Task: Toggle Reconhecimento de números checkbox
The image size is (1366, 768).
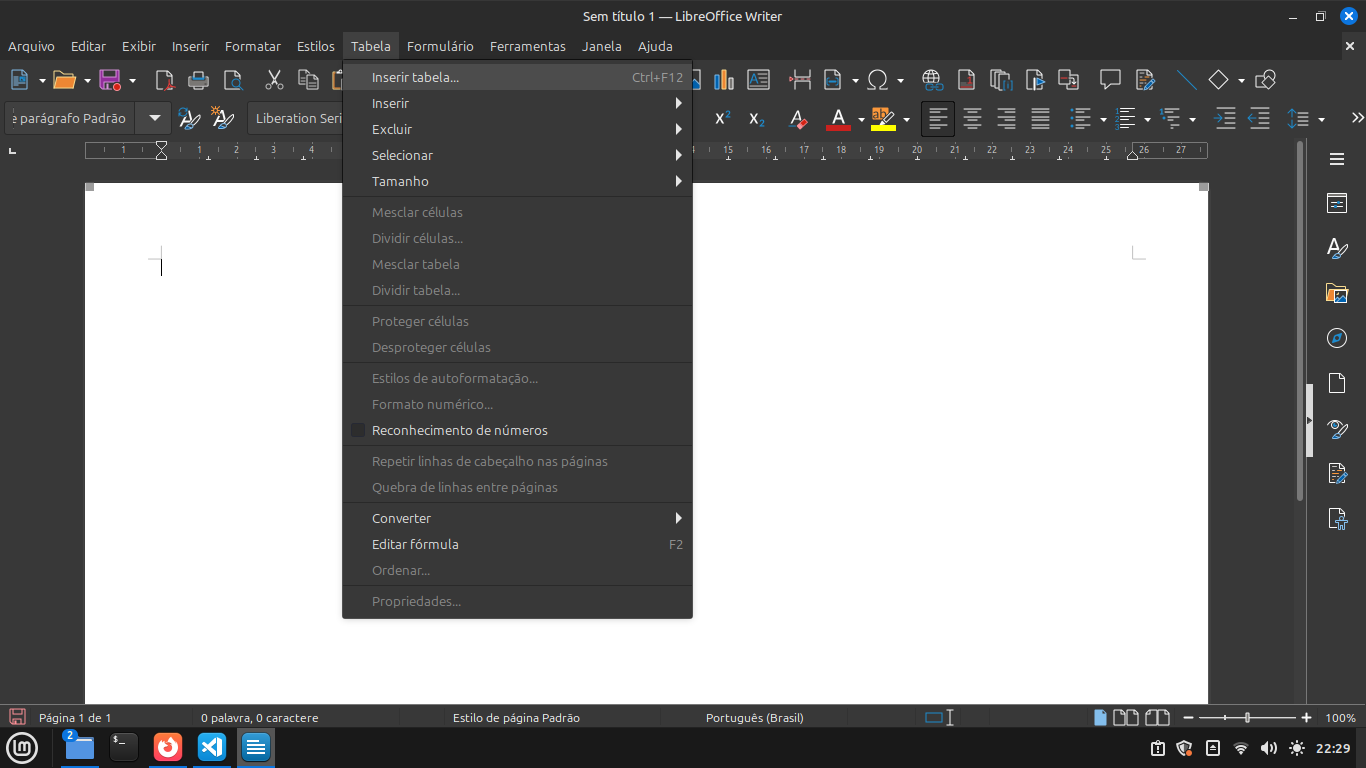Action: click(x=358, y=430)
